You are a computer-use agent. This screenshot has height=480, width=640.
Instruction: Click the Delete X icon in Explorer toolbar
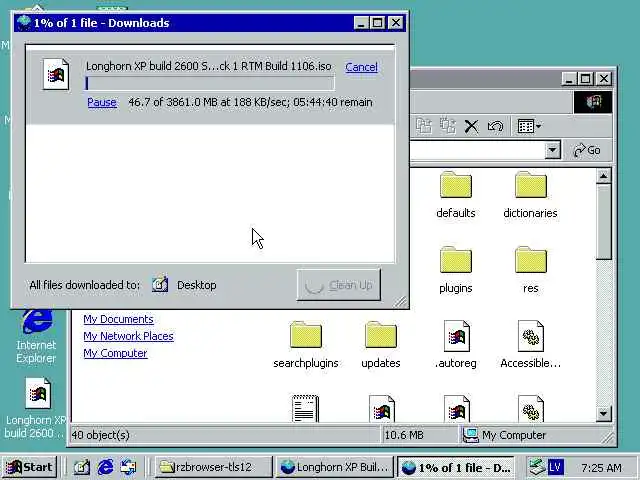click(x=471, y=127)
